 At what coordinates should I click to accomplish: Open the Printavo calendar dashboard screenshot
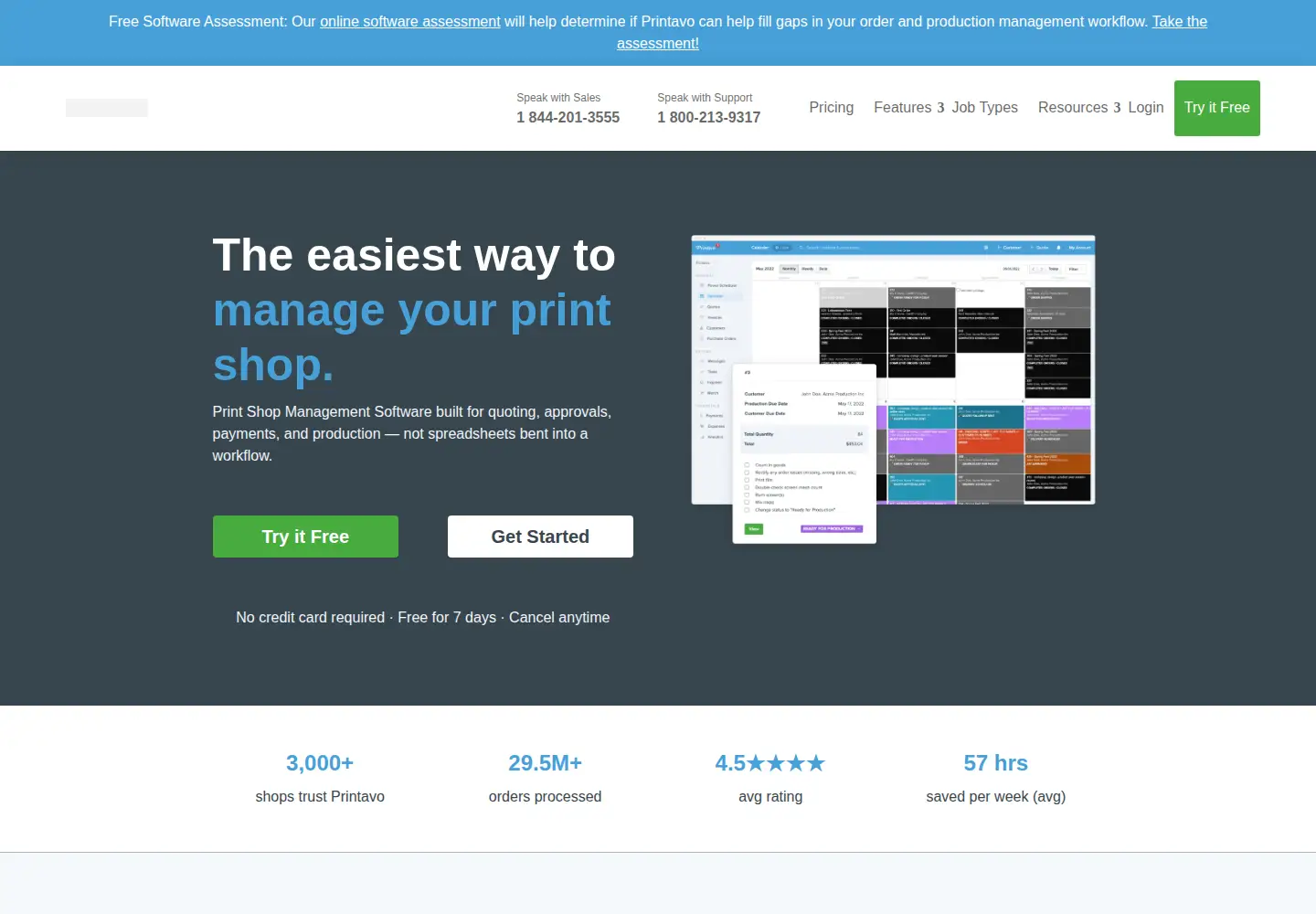(893, 388)
